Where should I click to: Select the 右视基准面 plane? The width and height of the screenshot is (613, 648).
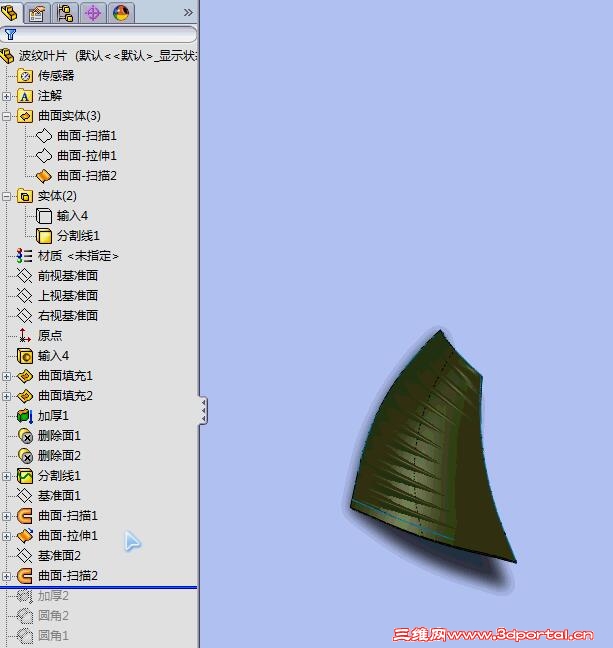(57, 316)
